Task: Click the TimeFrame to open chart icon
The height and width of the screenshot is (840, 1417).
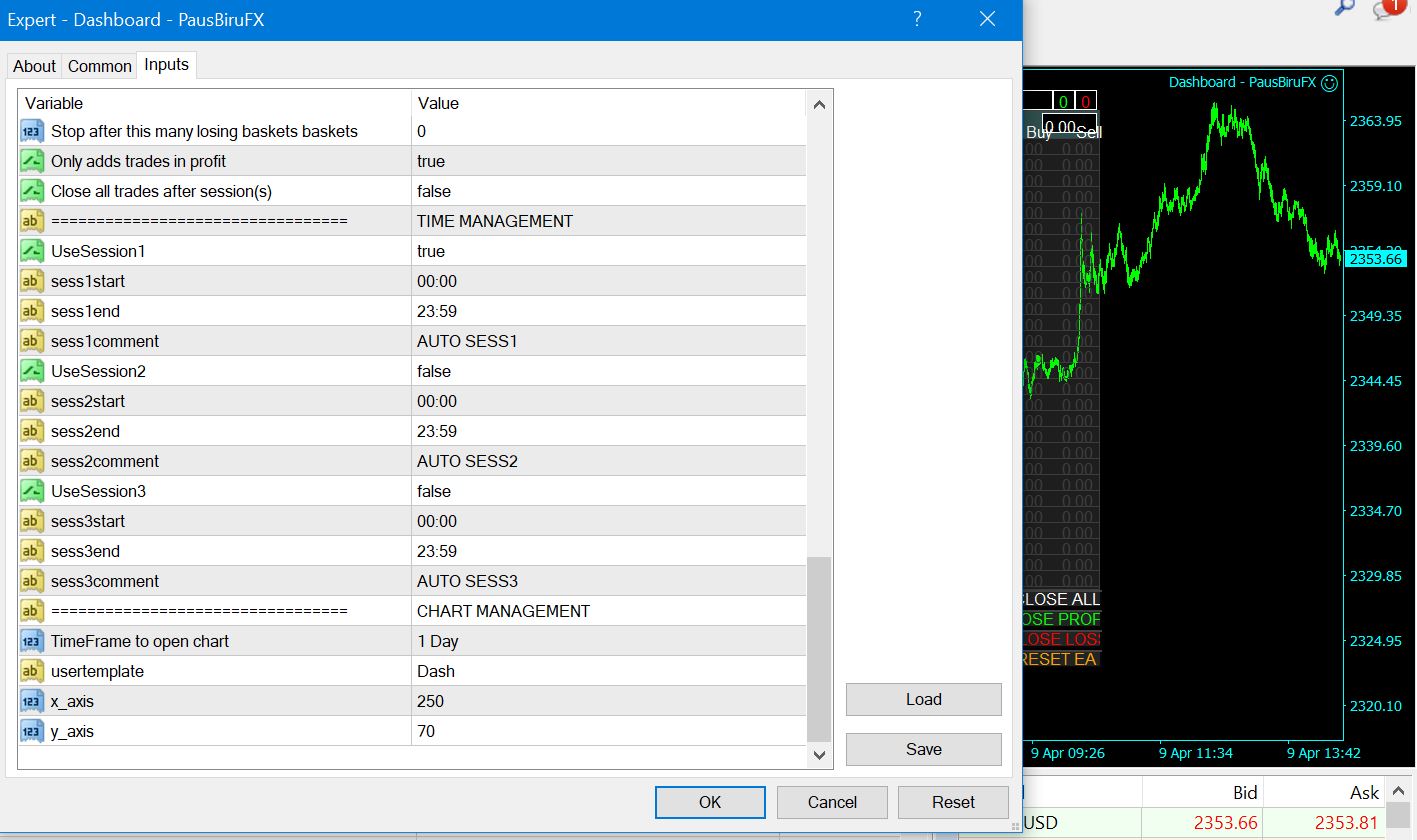Action: 32,641
